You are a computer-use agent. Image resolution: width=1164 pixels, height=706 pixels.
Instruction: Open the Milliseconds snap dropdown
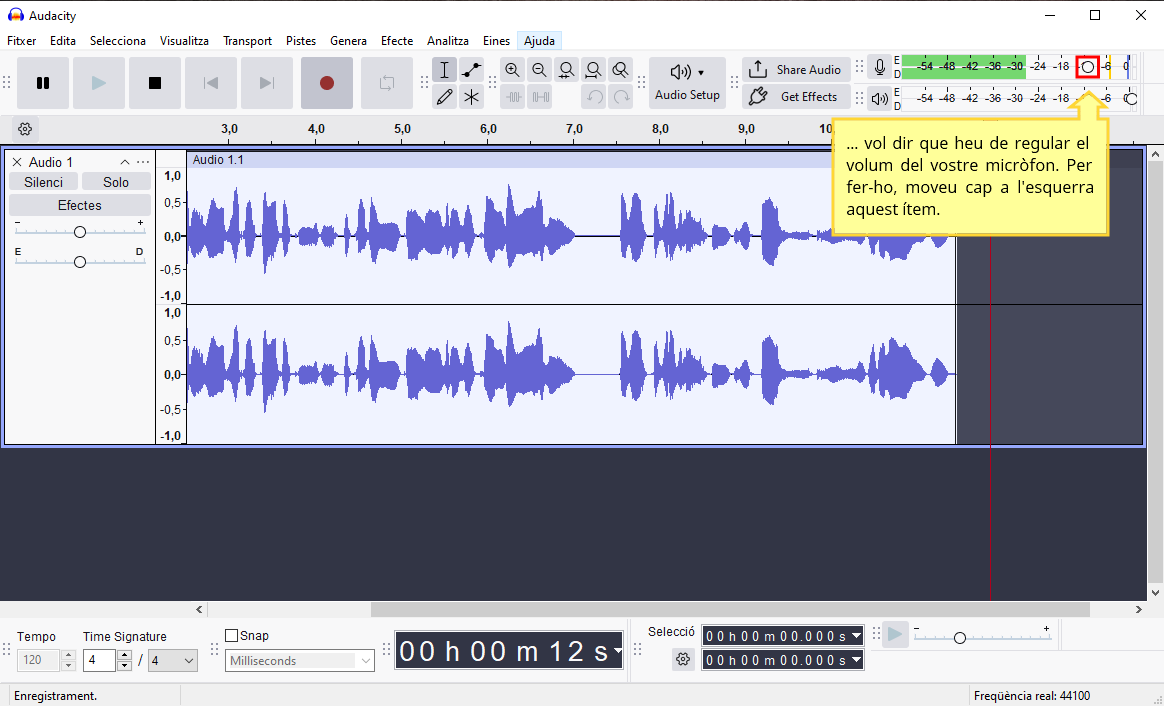[x=300, y=661]
